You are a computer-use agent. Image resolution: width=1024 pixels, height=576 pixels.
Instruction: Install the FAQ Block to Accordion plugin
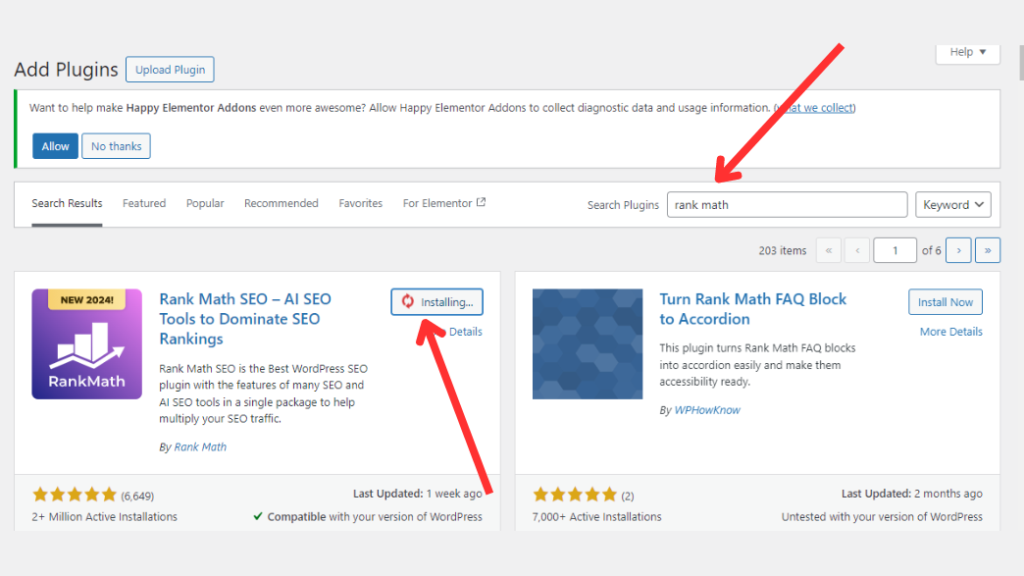point(945,302)
